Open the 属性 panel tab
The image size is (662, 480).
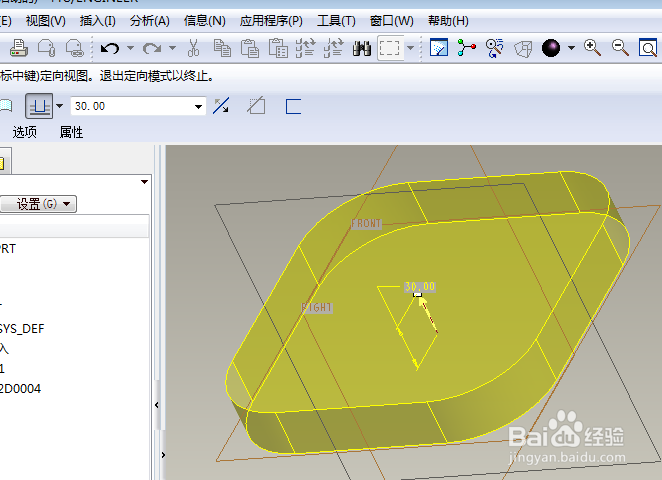[71, 133]
